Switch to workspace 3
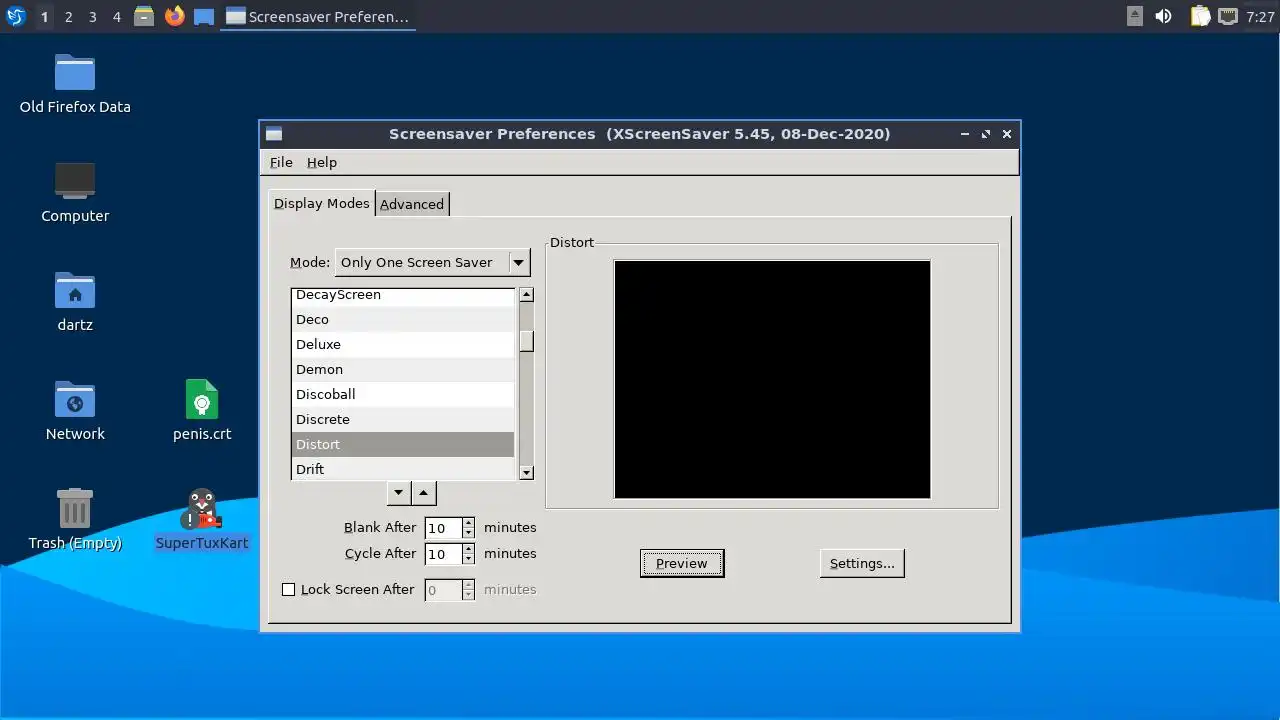Screen dimensions: 1280x720 tap(92, 16)
